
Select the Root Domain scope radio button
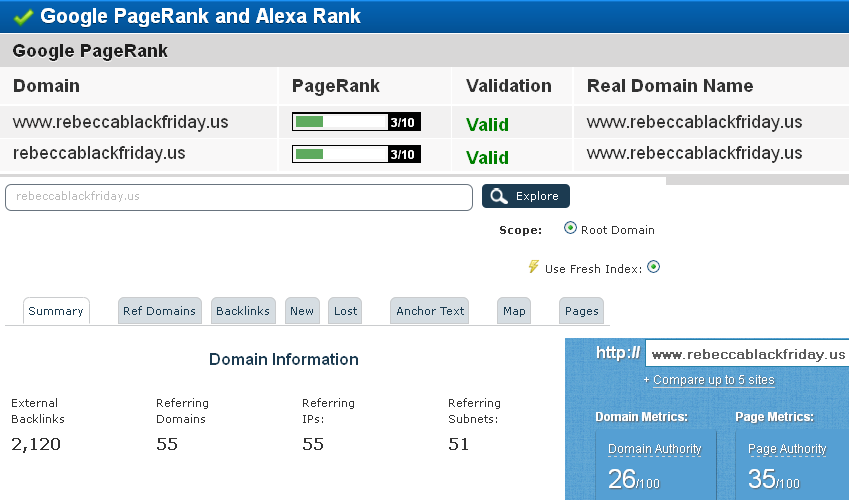tap(570, 228)
